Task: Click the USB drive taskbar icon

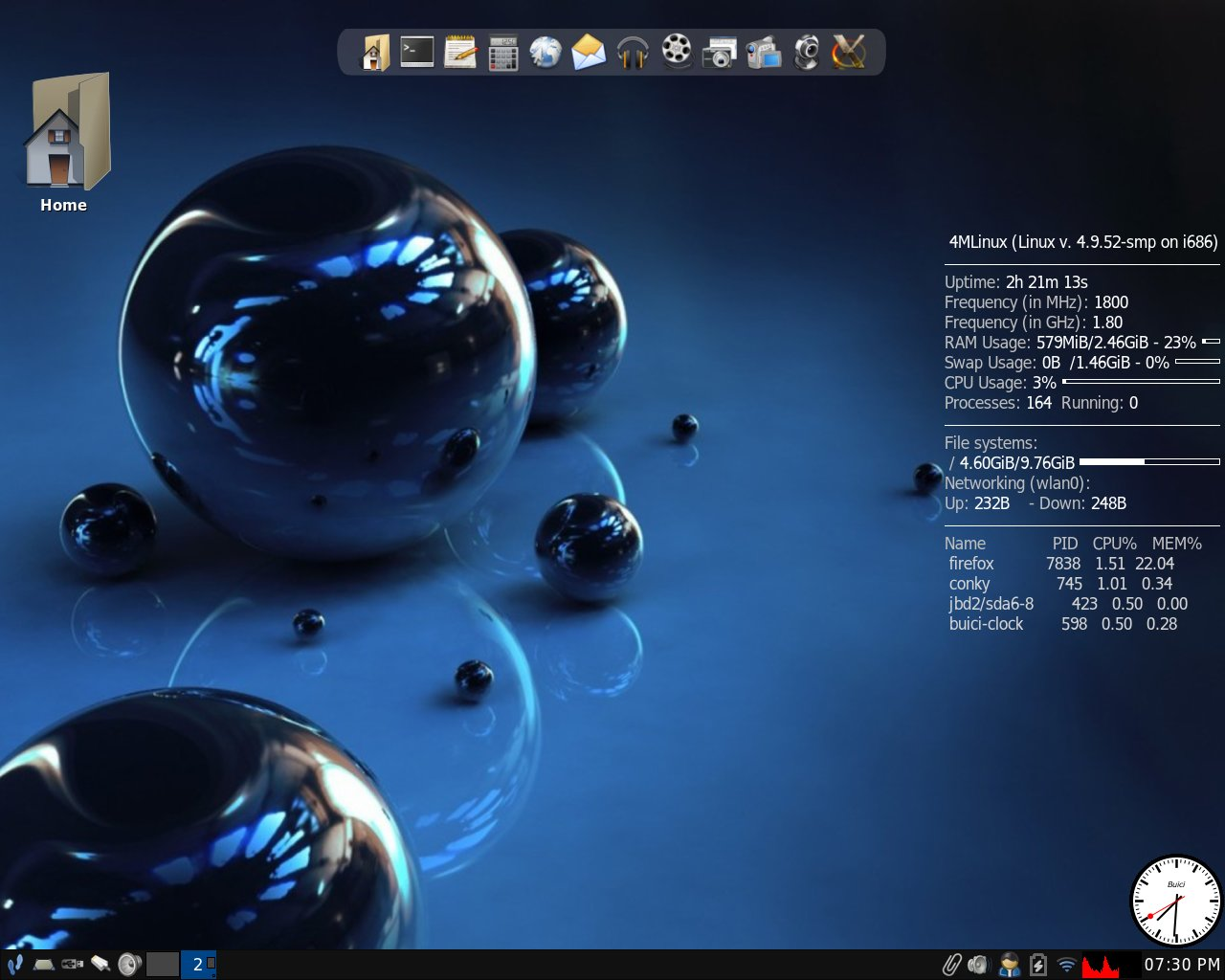Action: point(72,964)
